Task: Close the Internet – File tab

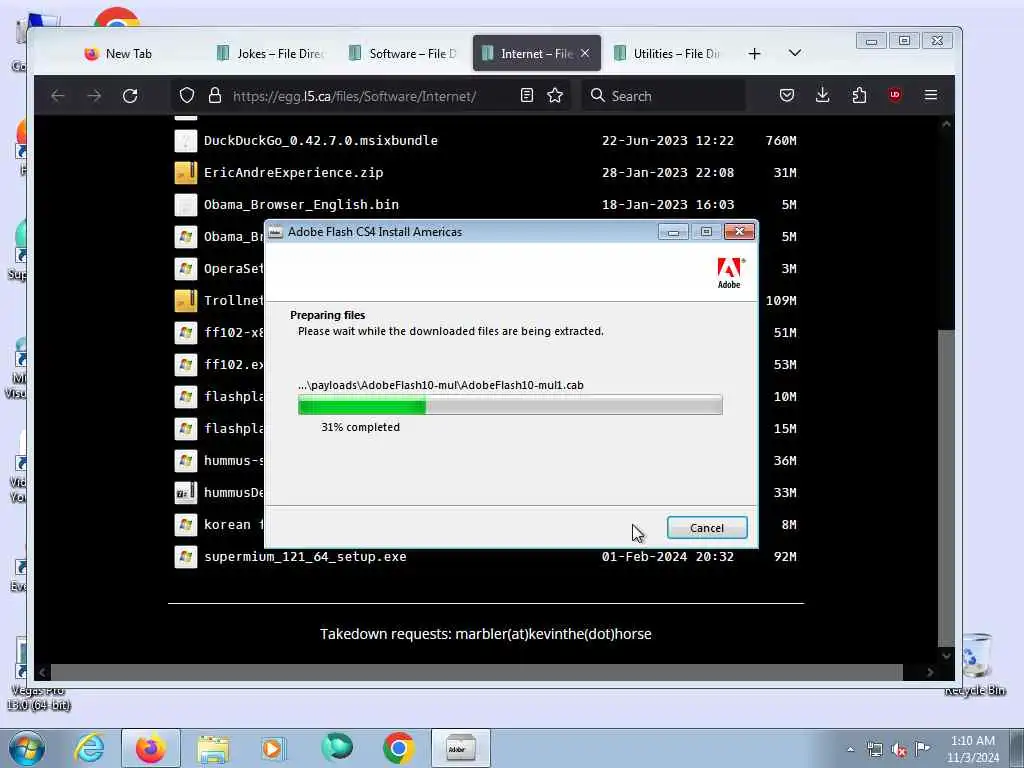Action: pyautogui.click(x=585, y=54)
